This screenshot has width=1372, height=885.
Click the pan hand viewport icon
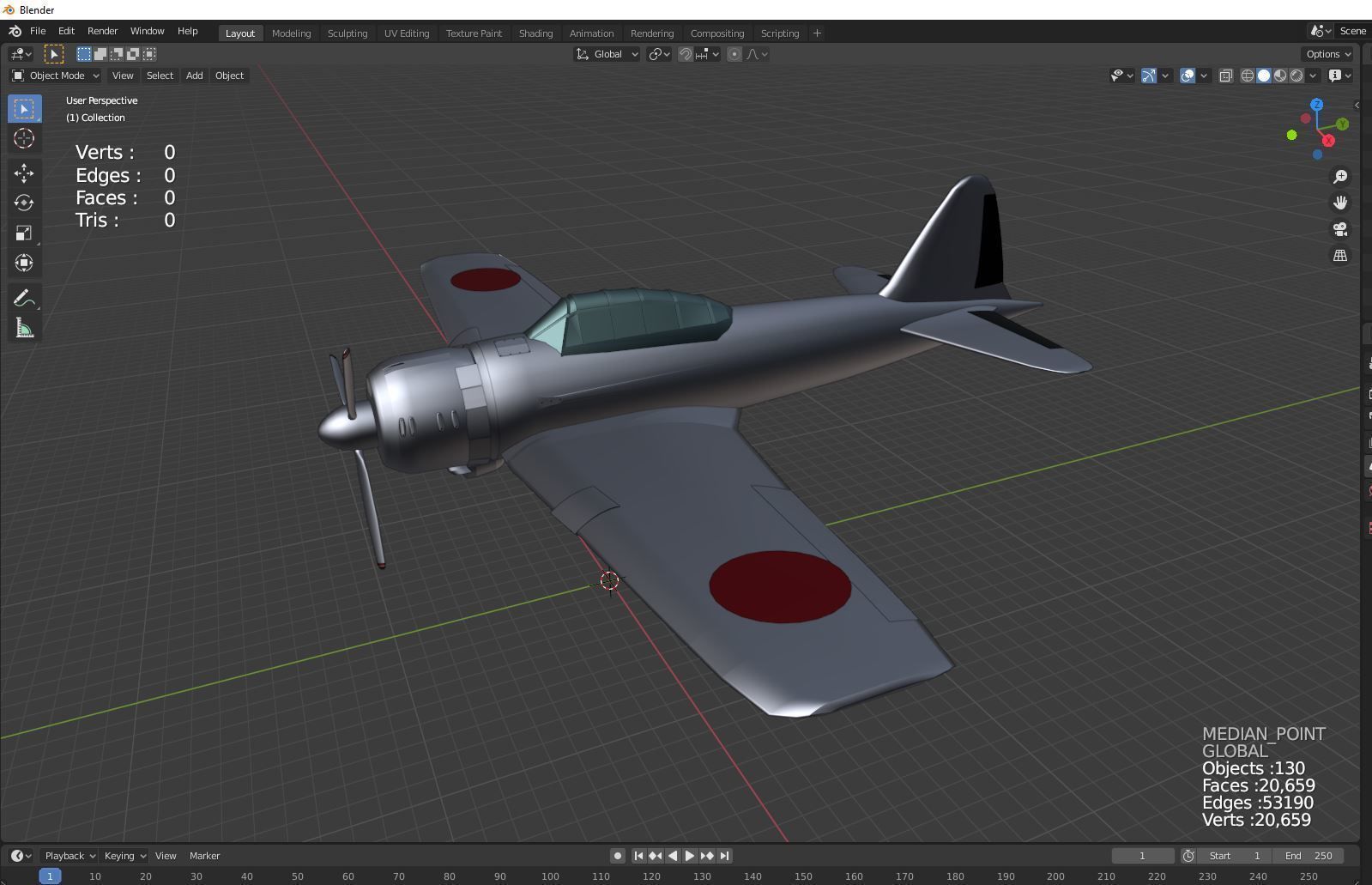click(x=1340, y=203)
